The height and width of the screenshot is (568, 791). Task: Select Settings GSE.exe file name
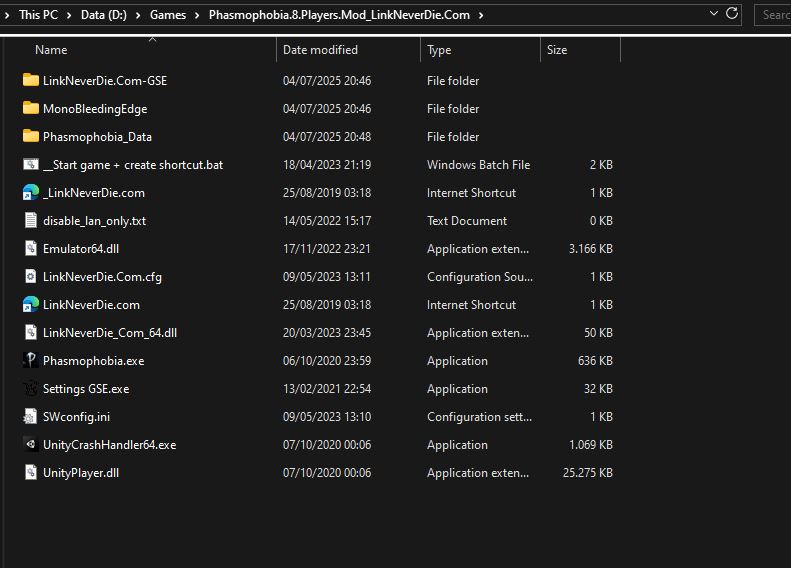[x=86, y=389]
